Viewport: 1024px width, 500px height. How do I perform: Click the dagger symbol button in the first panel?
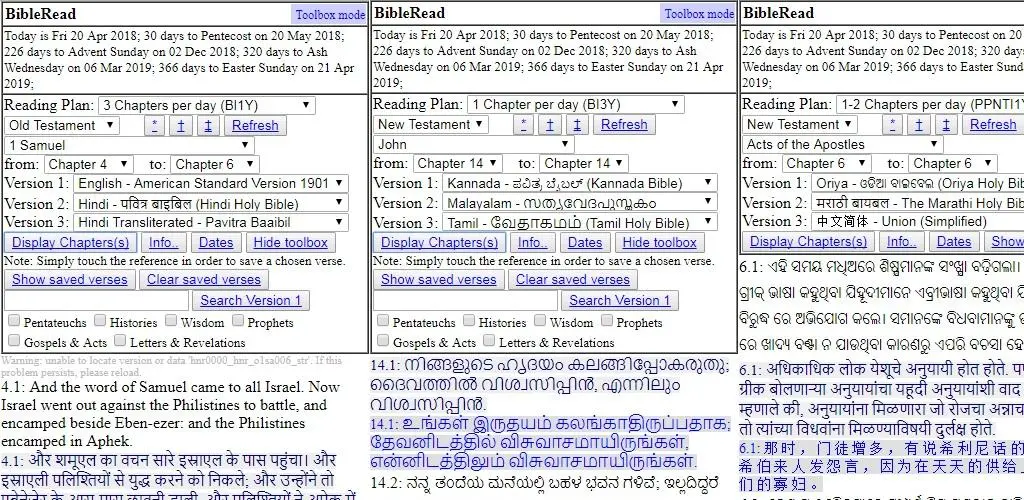click(x=181, y=125)
